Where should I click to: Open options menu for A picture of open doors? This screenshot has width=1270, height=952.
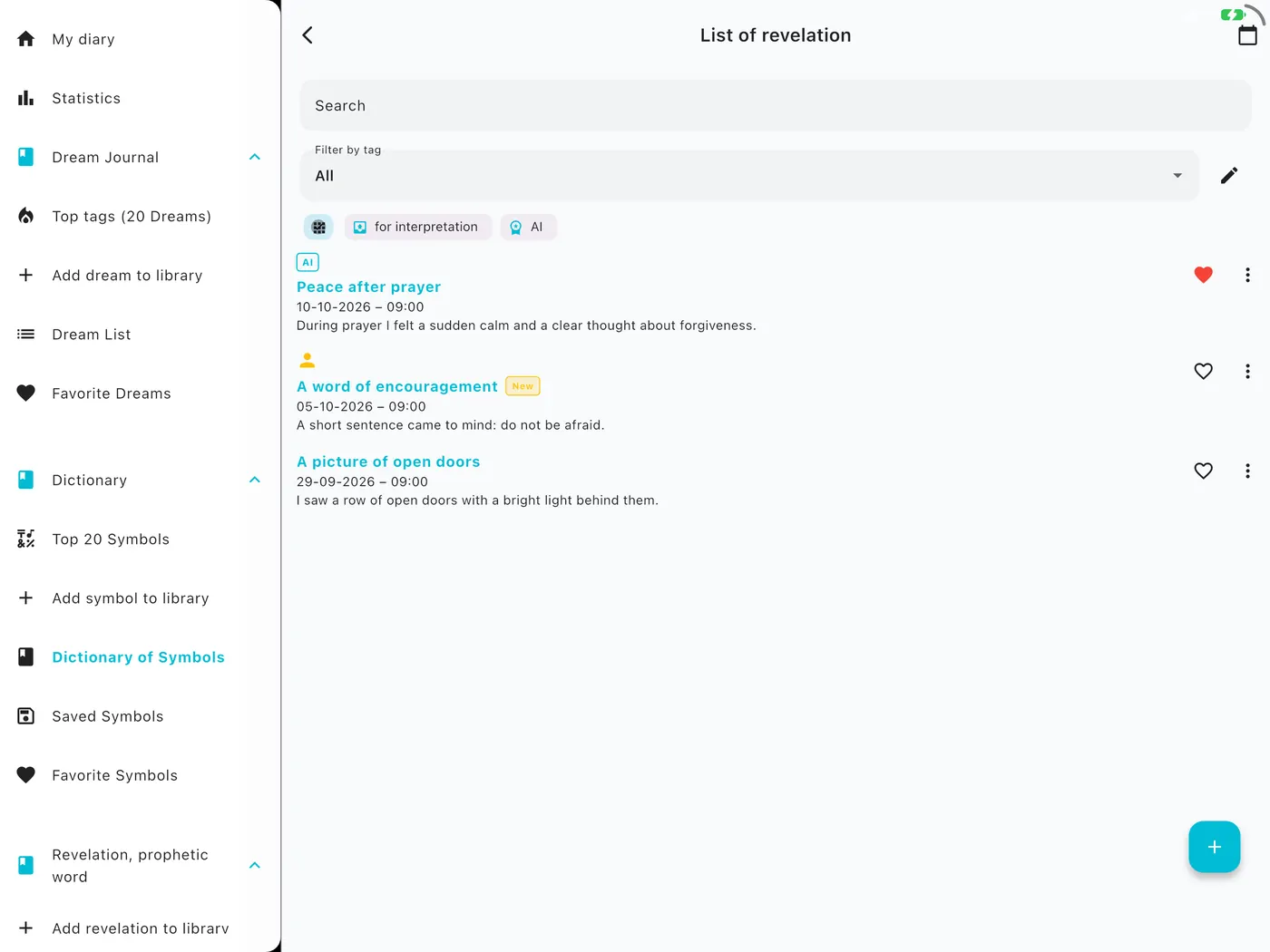pyautogui.click(x=1247, y=471)
